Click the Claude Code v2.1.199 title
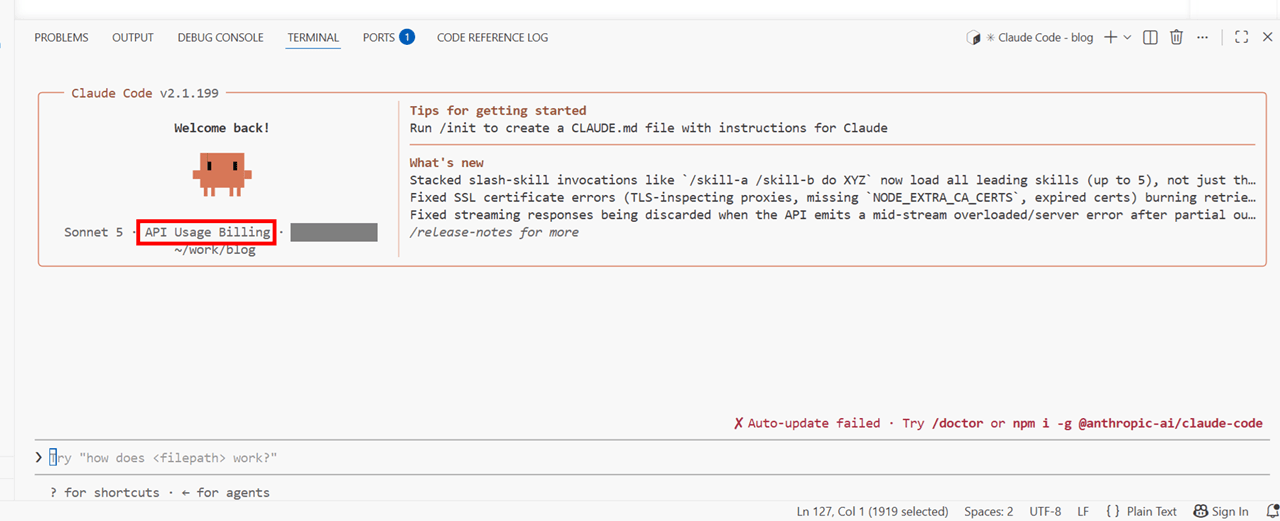 tap(145, 93)
